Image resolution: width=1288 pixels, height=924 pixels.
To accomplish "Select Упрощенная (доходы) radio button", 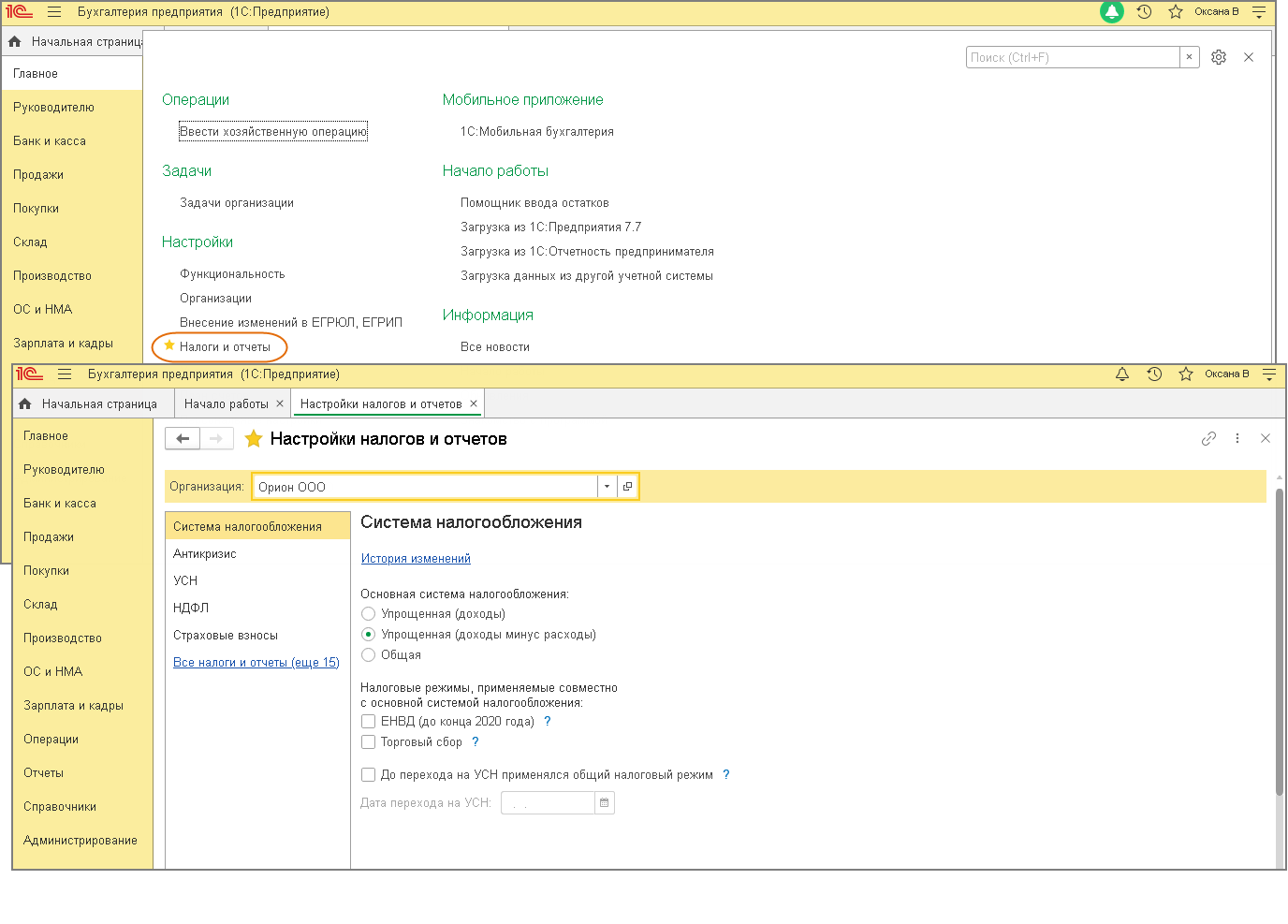I will pos(369,614).
